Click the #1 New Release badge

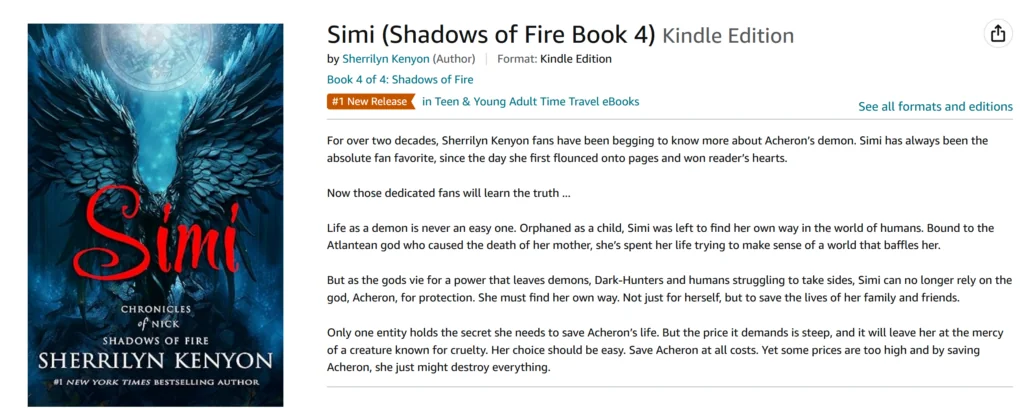point(370,101)
